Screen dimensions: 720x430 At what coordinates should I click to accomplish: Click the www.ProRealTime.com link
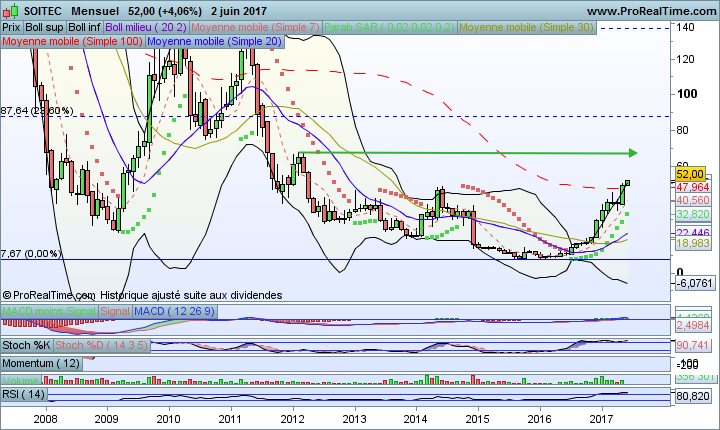point(651,11)
